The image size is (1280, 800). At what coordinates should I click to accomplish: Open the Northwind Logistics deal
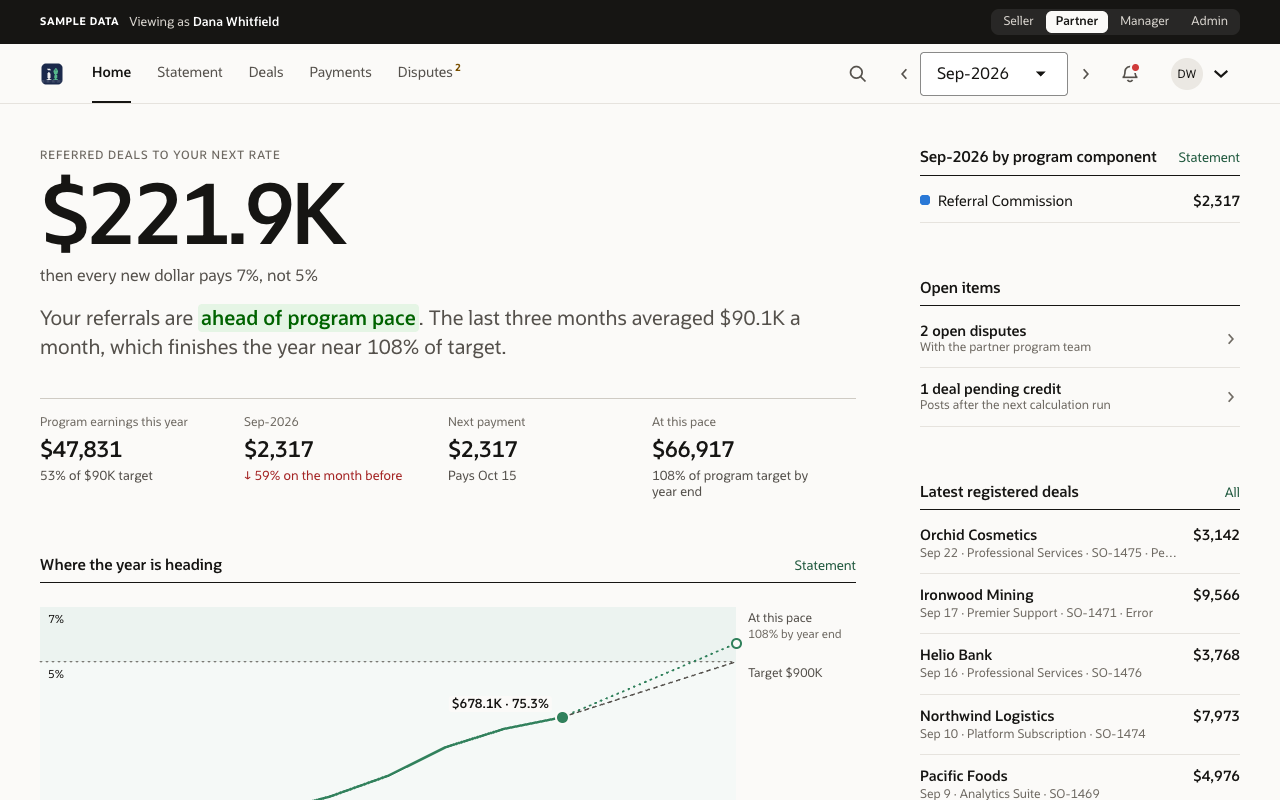(1080, 724)
